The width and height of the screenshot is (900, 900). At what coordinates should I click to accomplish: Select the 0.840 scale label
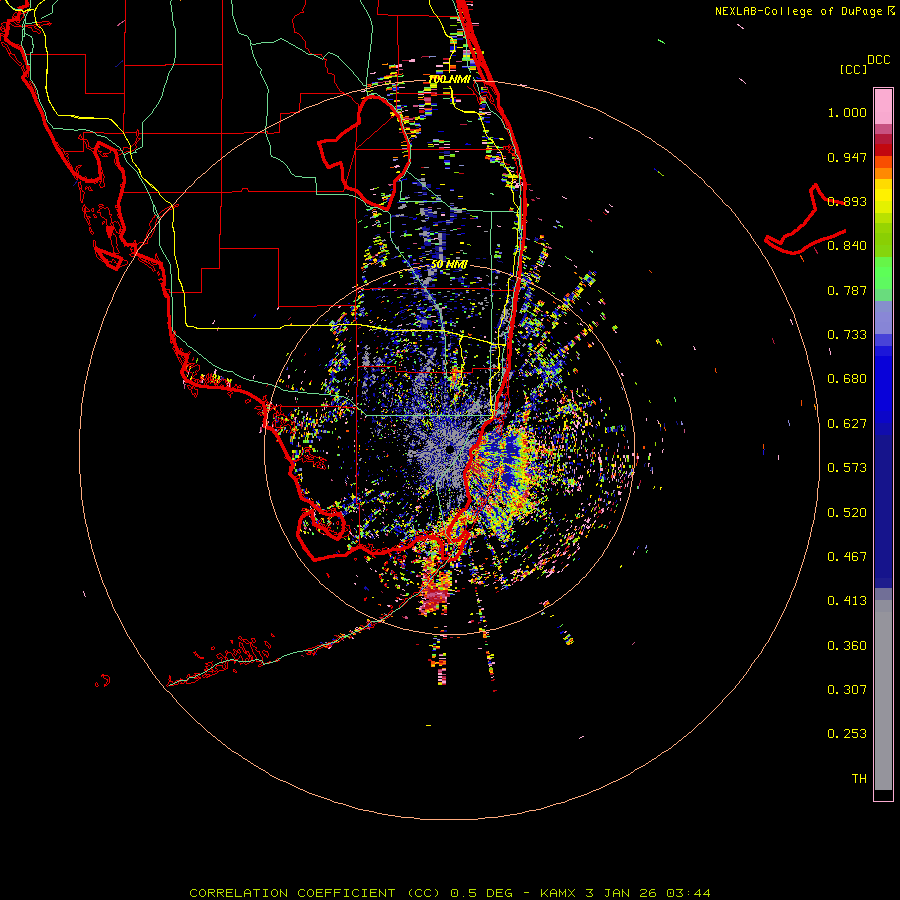[x=847, y=246]
